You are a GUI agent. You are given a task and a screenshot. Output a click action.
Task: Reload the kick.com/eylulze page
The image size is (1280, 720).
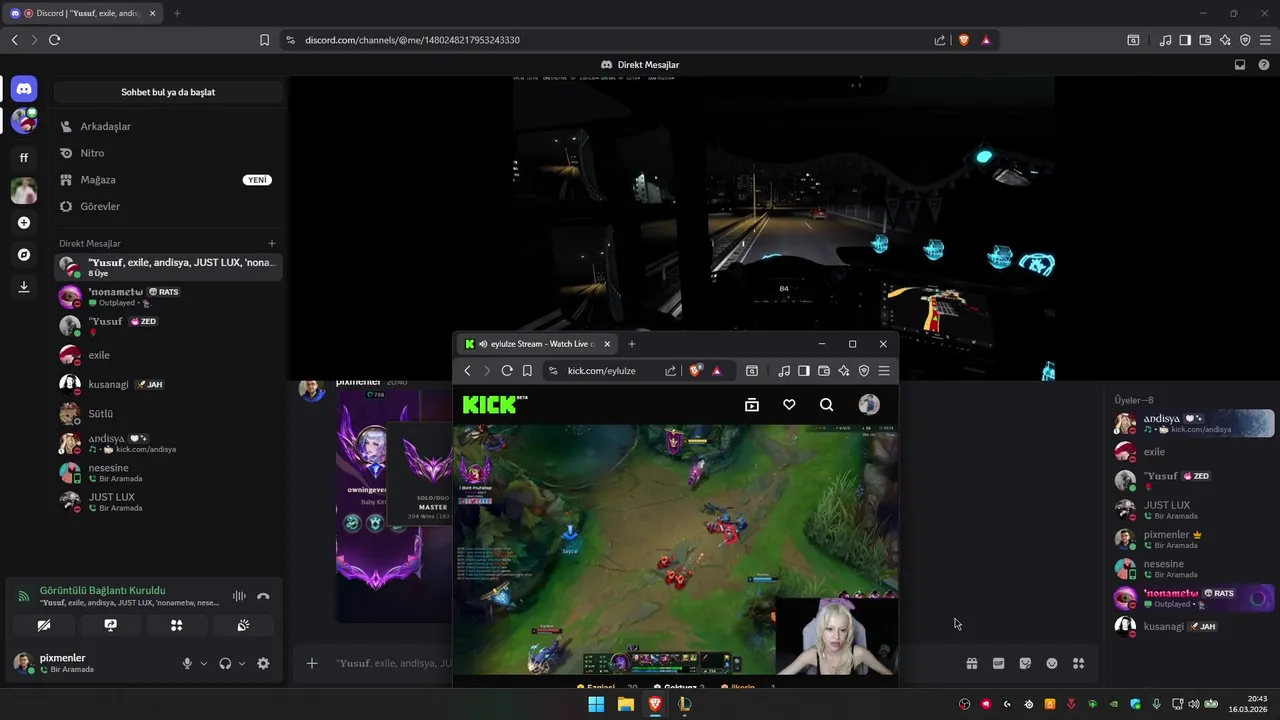point(507,371)
